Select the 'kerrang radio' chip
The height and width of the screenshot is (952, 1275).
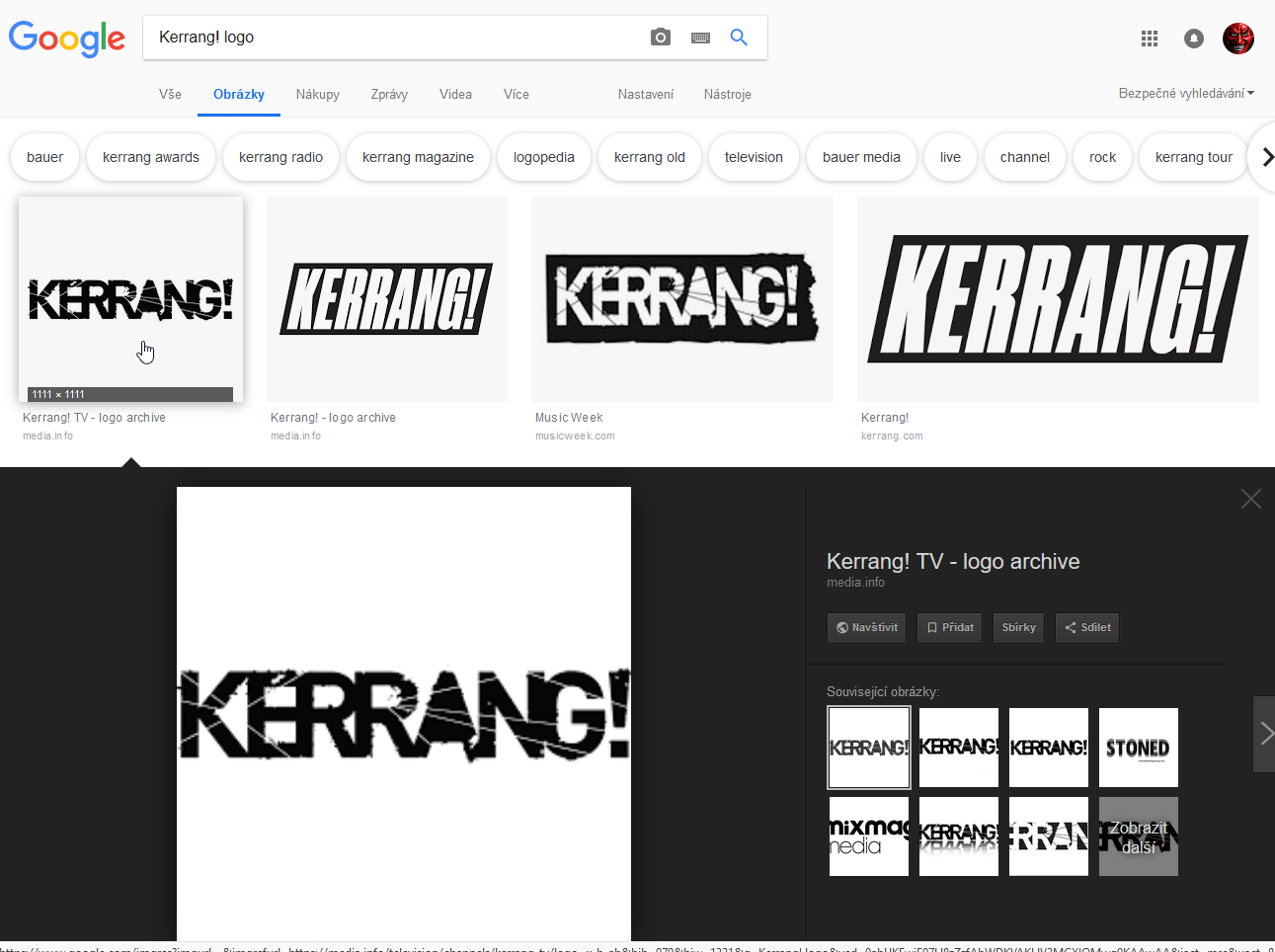coord(280,157)
